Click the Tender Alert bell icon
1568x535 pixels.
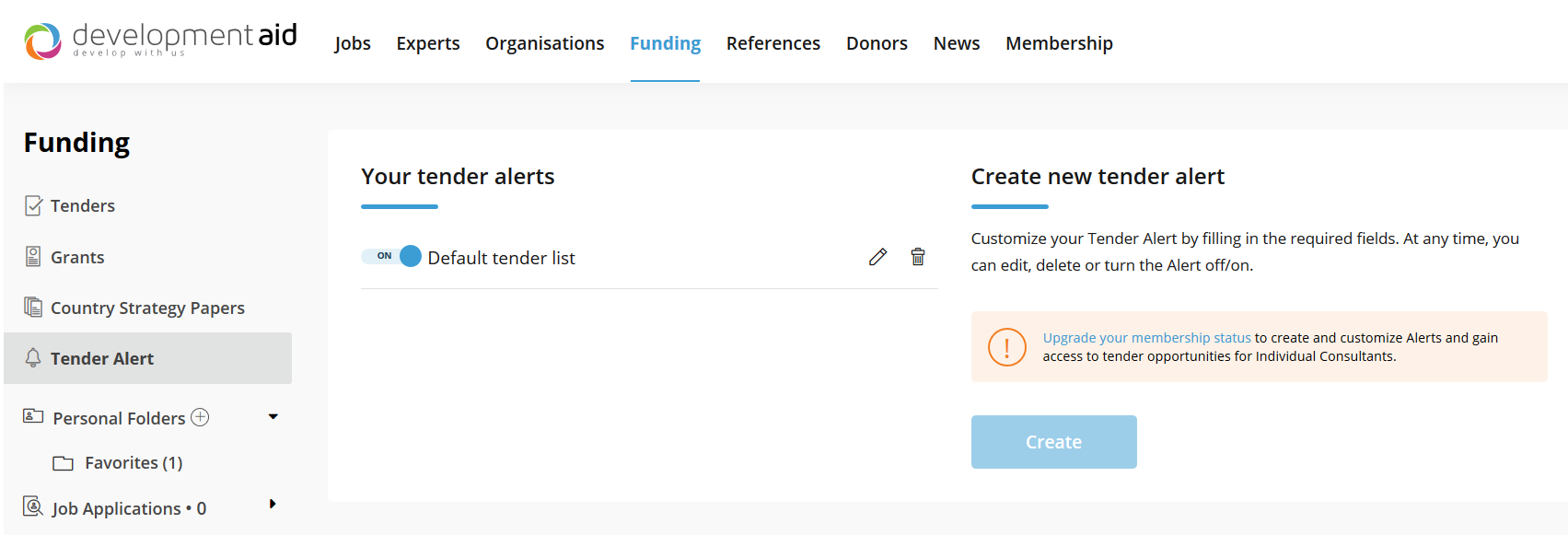[33, 358]
